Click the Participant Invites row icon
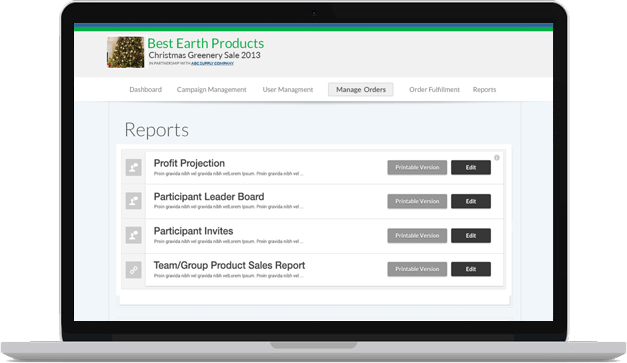This screenshot has height=363, width=627. [x=134, y=235]
